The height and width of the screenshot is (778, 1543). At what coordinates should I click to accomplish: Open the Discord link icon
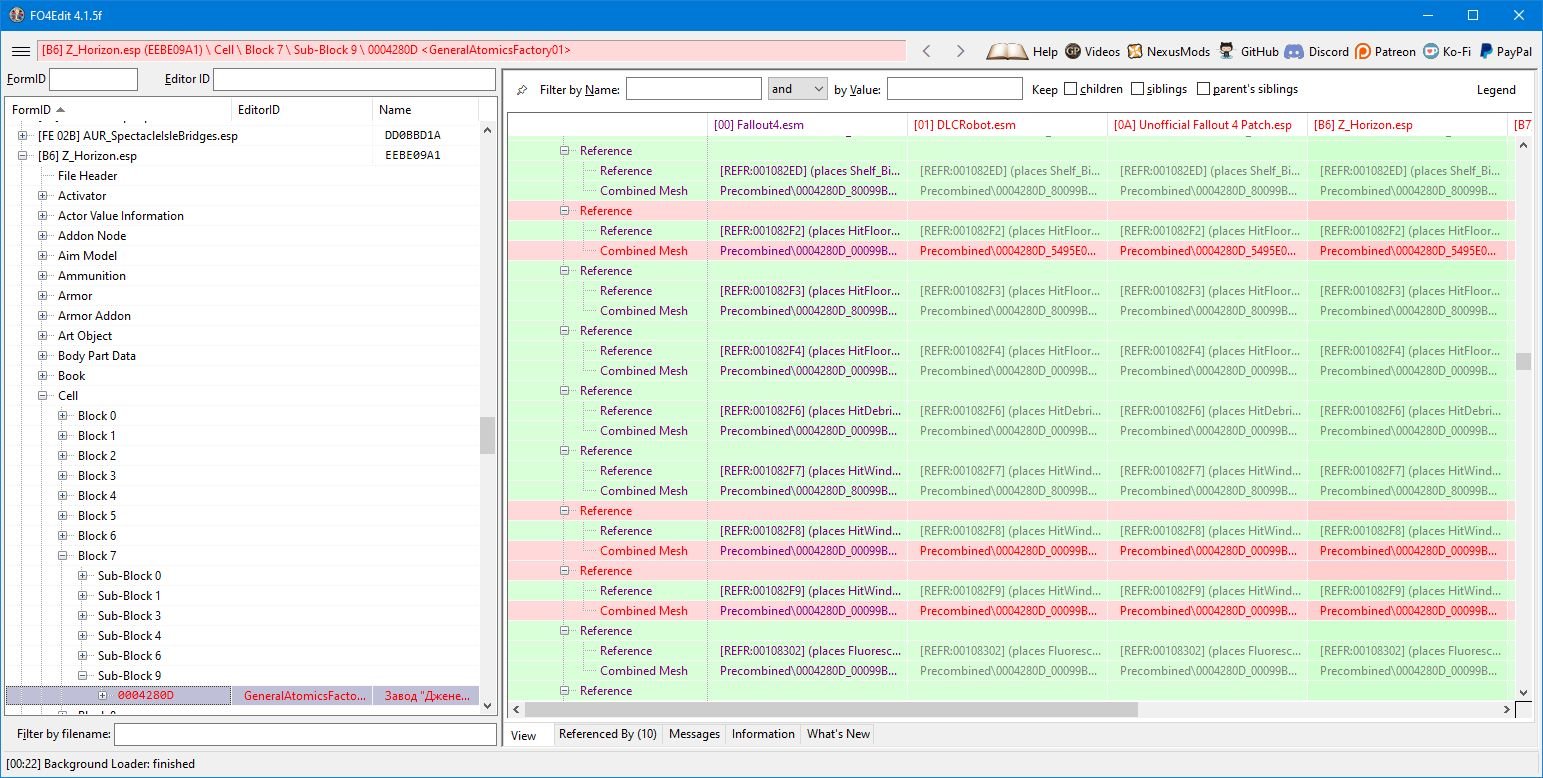[1293, 51]
